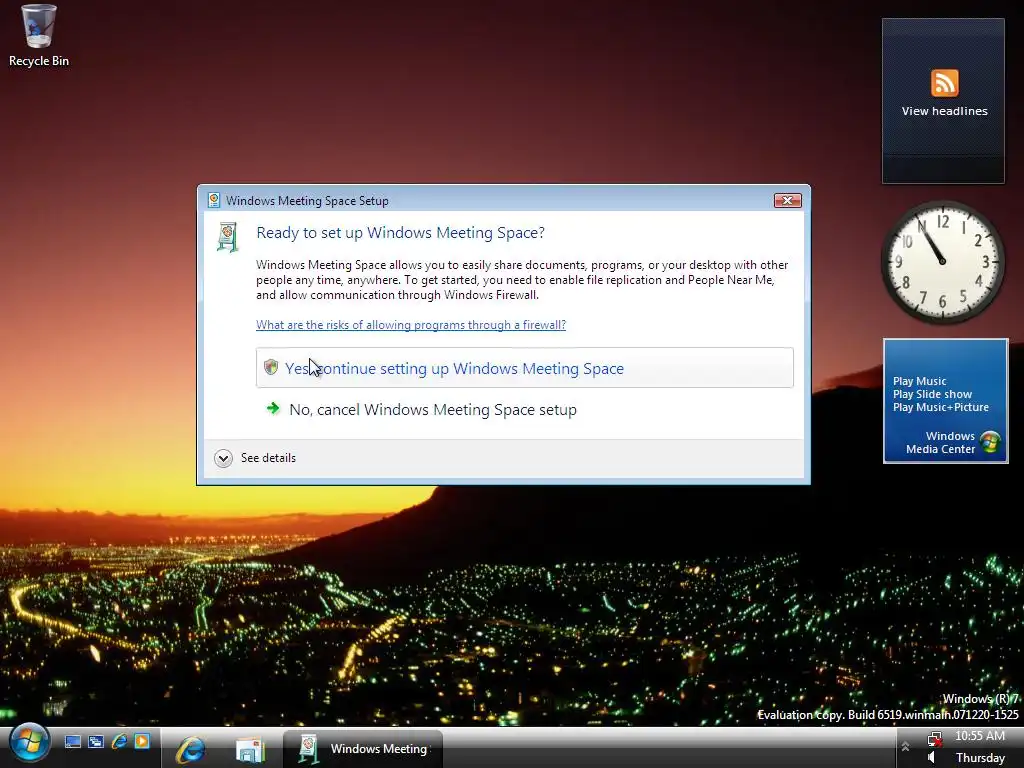Viewport: 1024px width, 768px height.
Task: Click the Meeting Space title bar icon
Action: point(214,200)
